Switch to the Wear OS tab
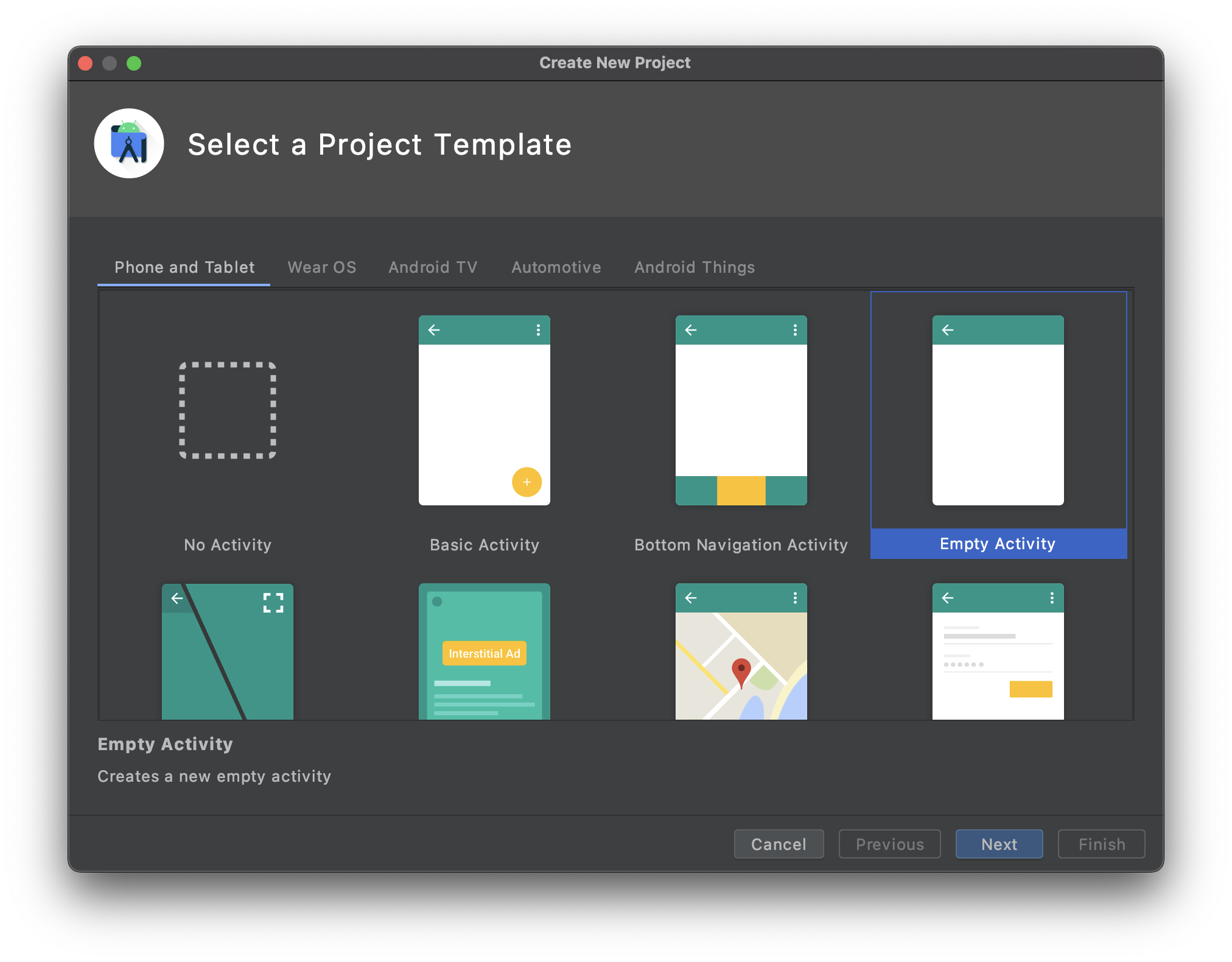Screen dimensions: 1232x962 (322, 267)
